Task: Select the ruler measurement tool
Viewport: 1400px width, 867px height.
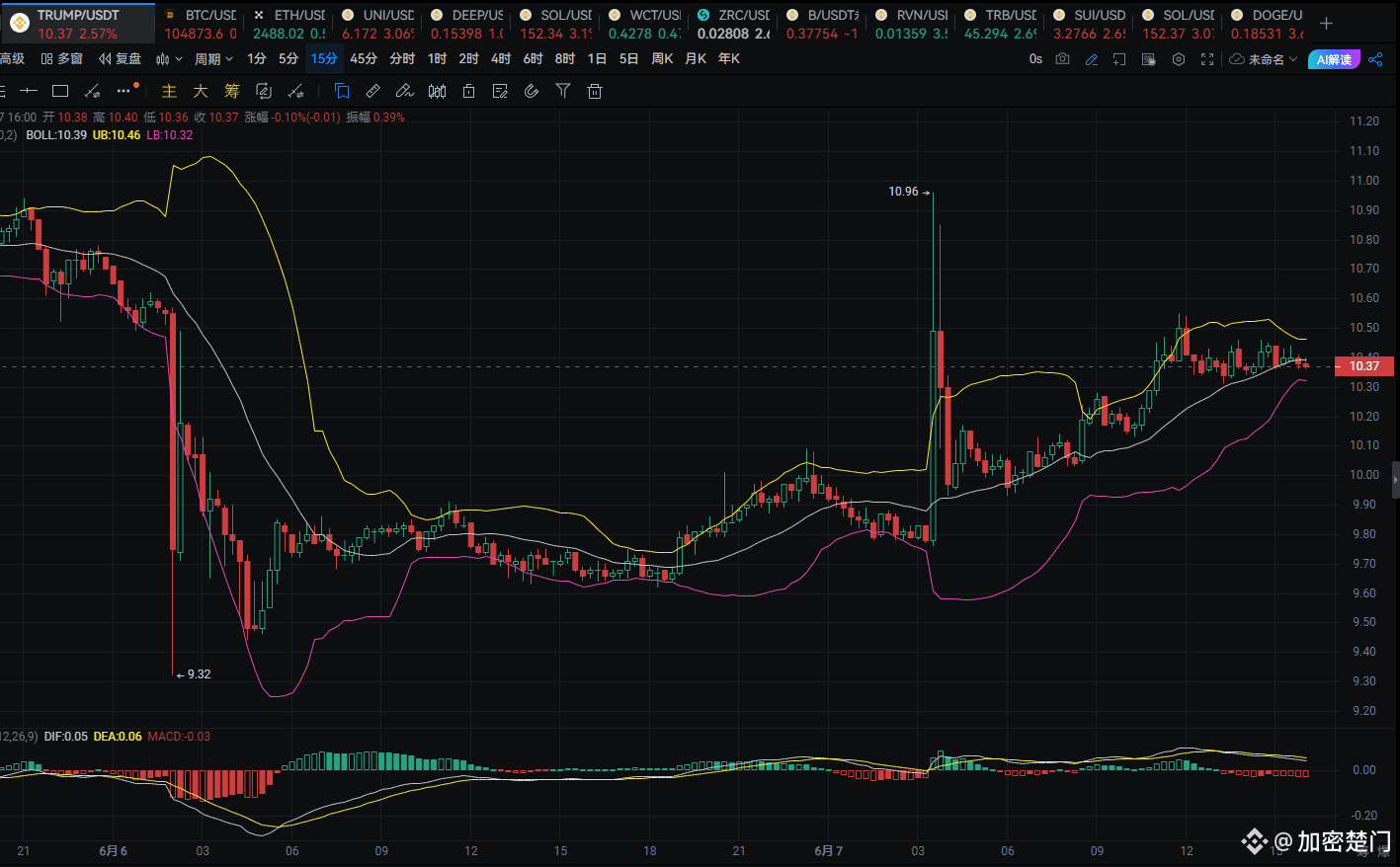Action: [372, 91]
